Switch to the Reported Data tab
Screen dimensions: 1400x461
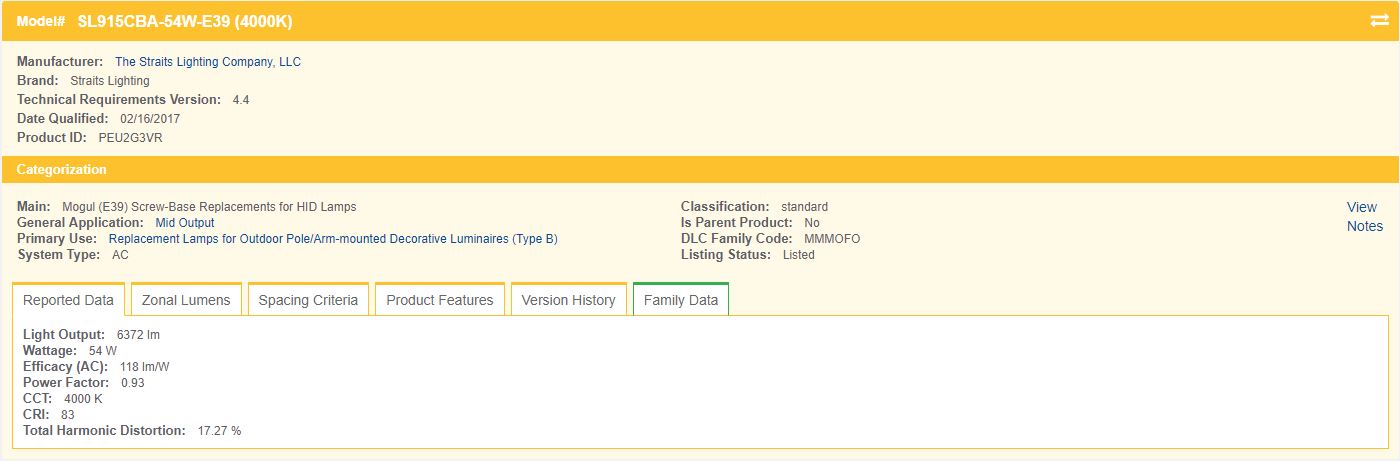tap(68, 300)
